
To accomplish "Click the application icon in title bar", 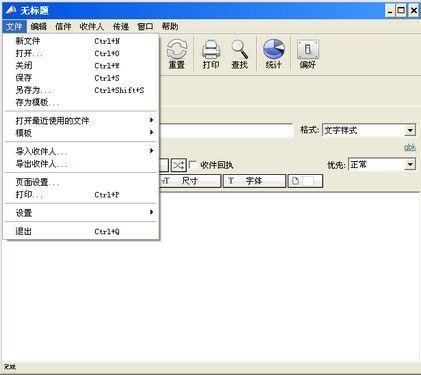I will tap(11, 10).
